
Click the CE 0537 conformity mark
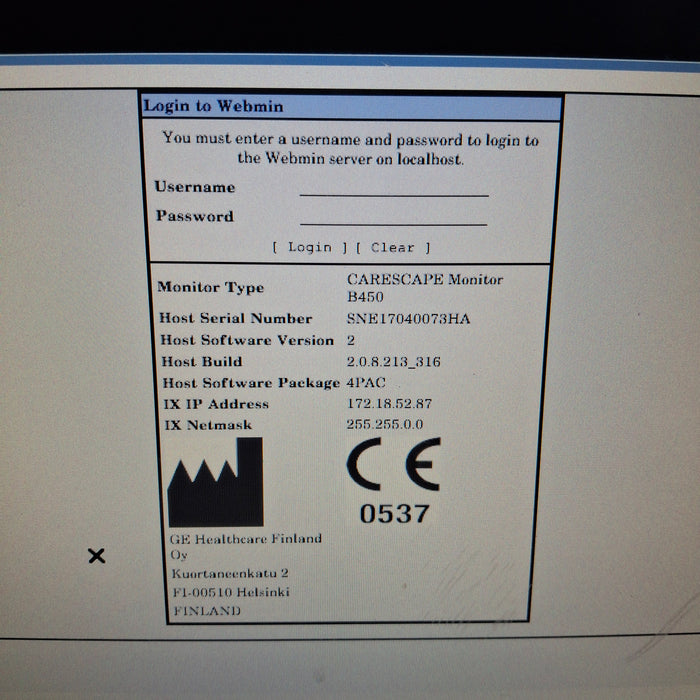[x=394, y=481]
